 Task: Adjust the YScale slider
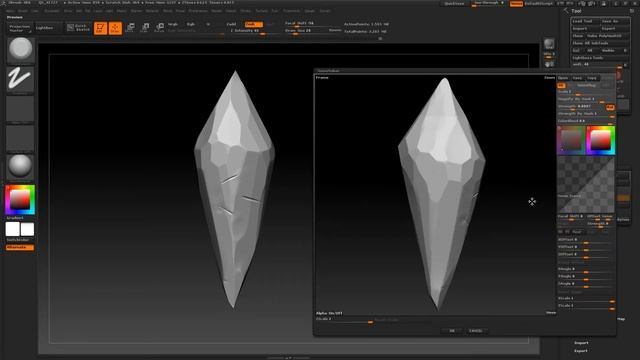click(x=586, y=306)
